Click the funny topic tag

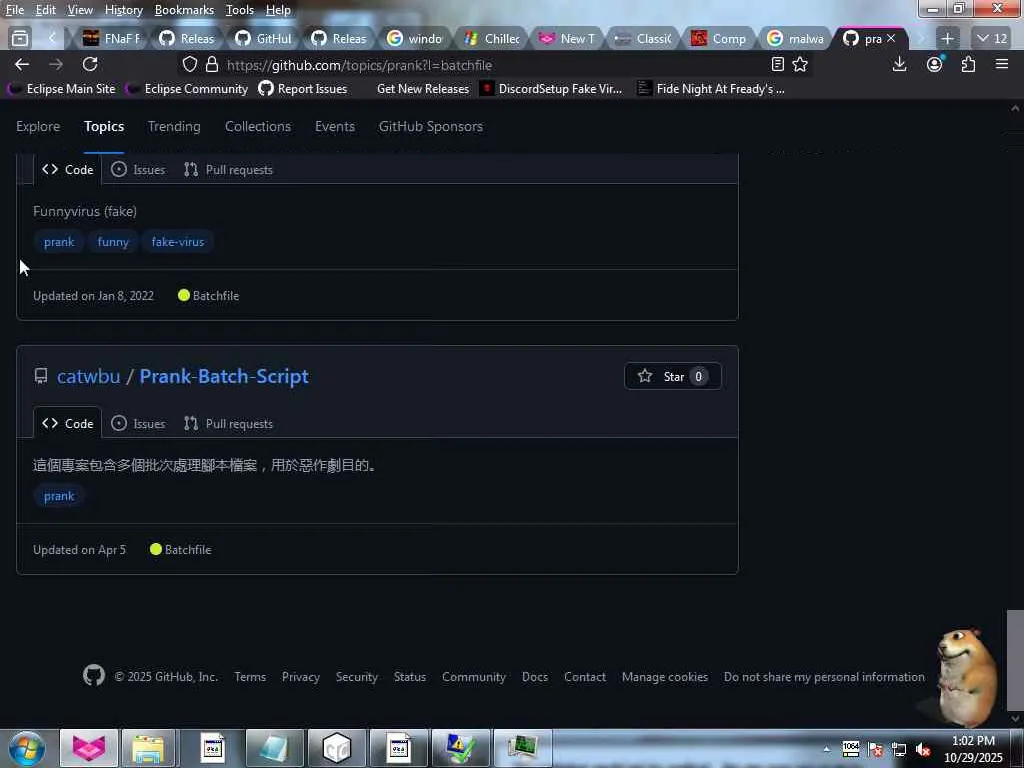click(x=113, y=242)
